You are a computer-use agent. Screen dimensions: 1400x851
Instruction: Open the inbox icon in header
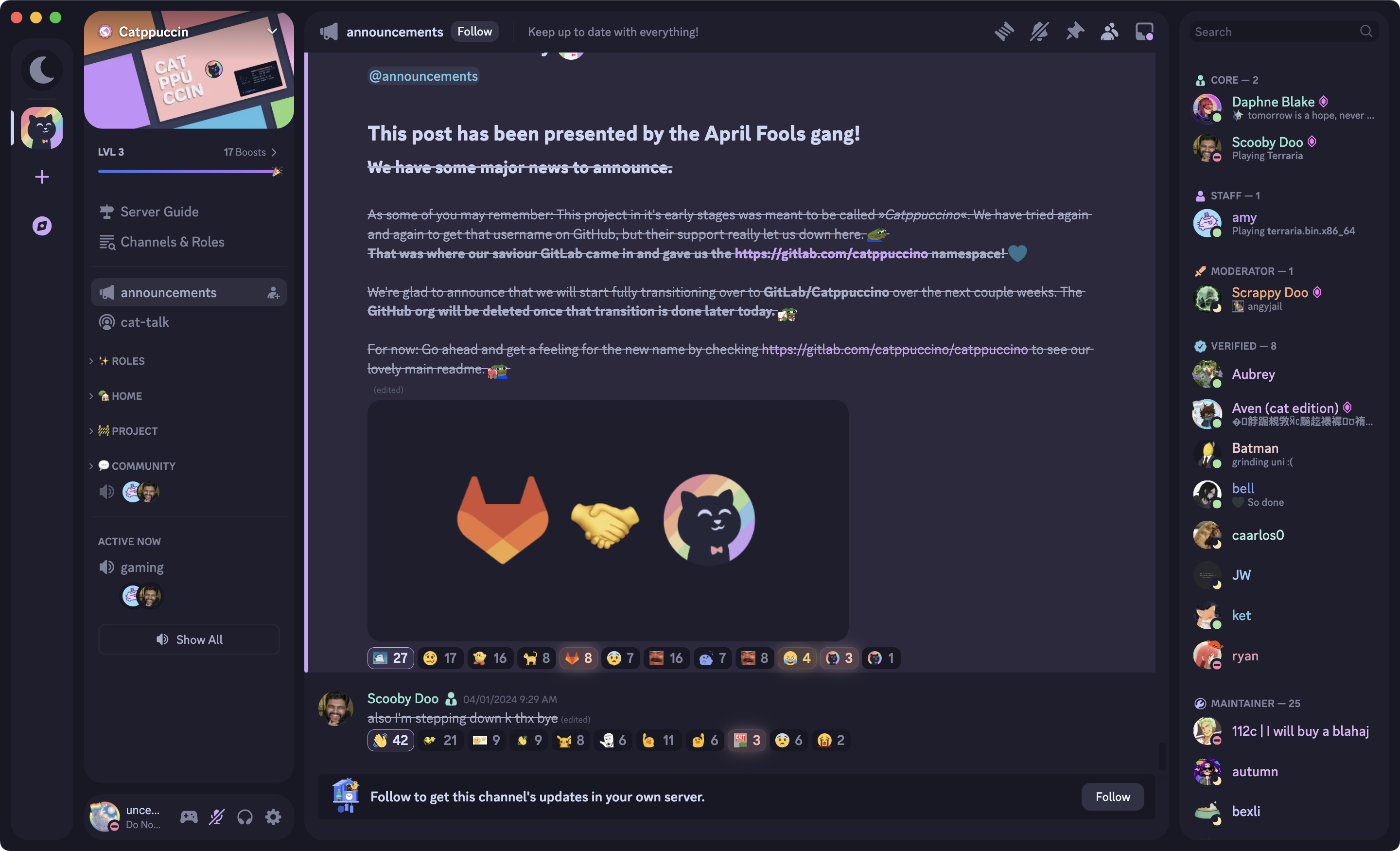coord(1144,32)
